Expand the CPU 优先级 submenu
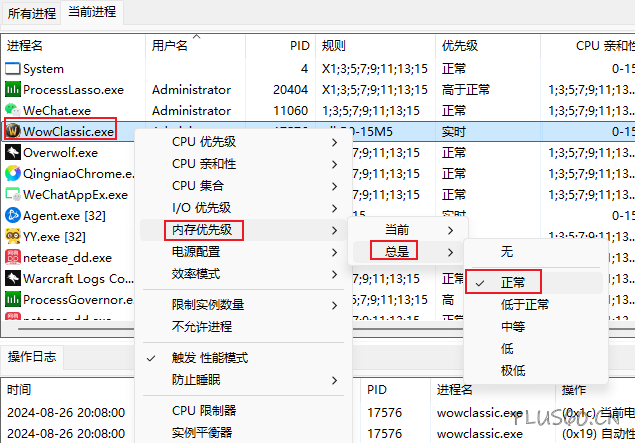The image size is (635, 443). (x=204, y=142)
